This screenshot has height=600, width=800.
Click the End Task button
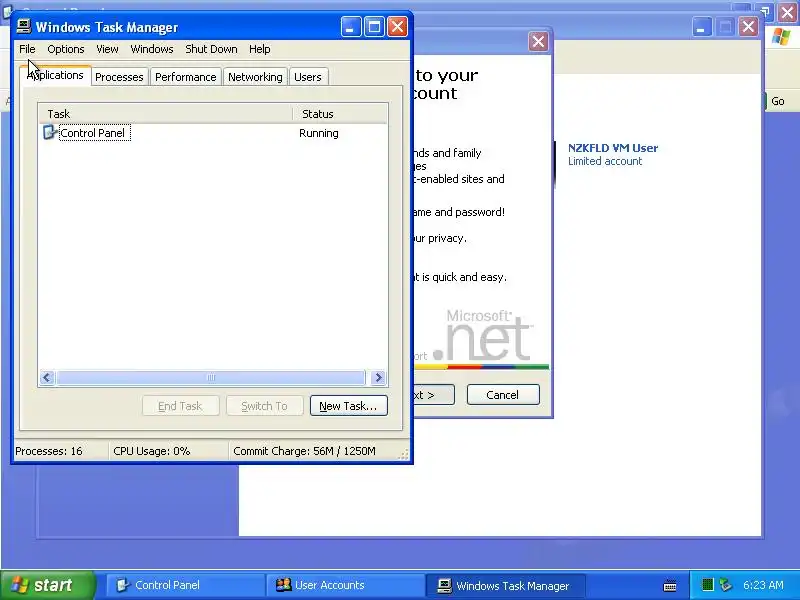181,406
